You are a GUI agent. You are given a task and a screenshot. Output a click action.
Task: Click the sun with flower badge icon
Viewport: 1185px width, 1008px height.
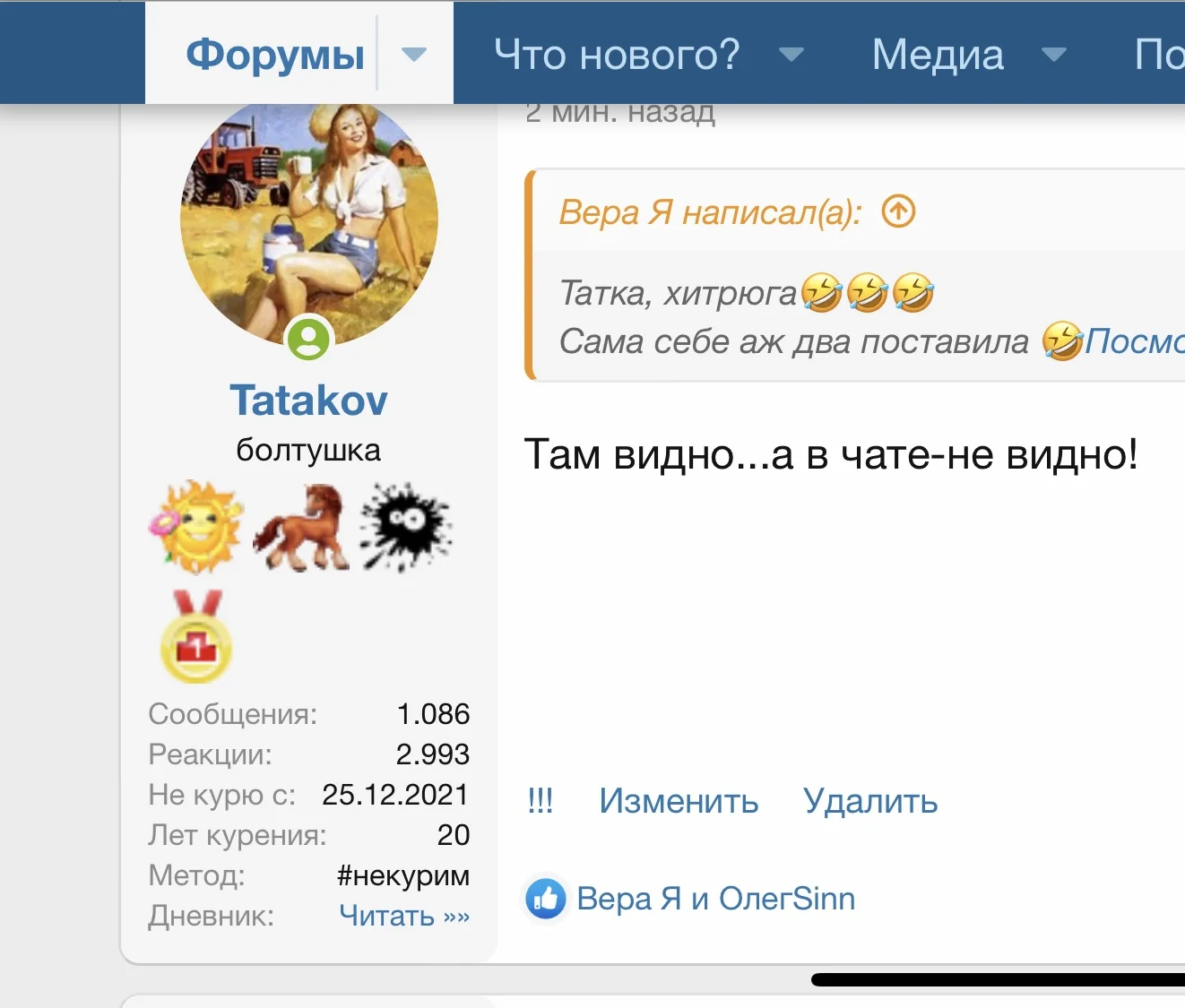195,527
